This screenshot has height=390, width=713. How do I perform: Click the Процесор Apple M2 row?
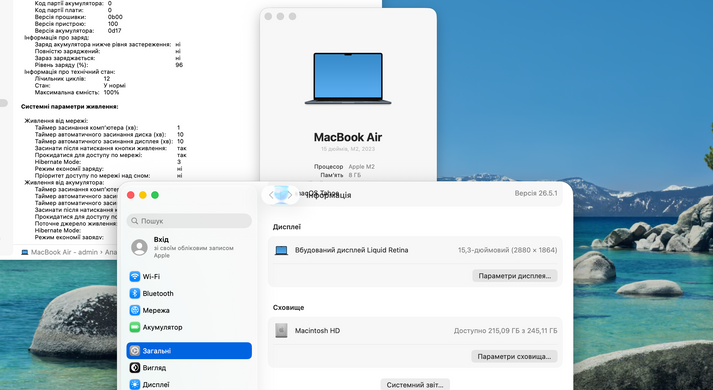point(344,167)
